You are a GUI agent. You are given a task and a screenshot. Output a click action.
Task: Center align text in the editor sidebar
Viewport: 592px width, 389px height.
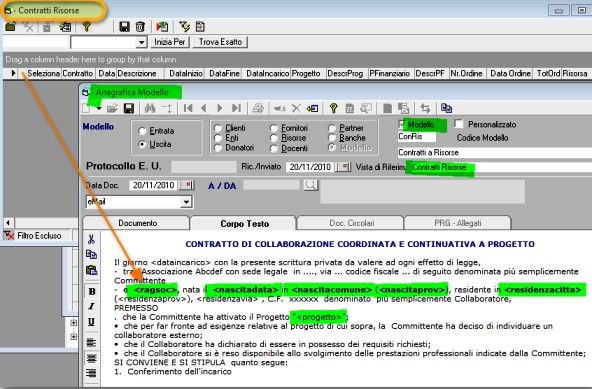coord(91,358)
